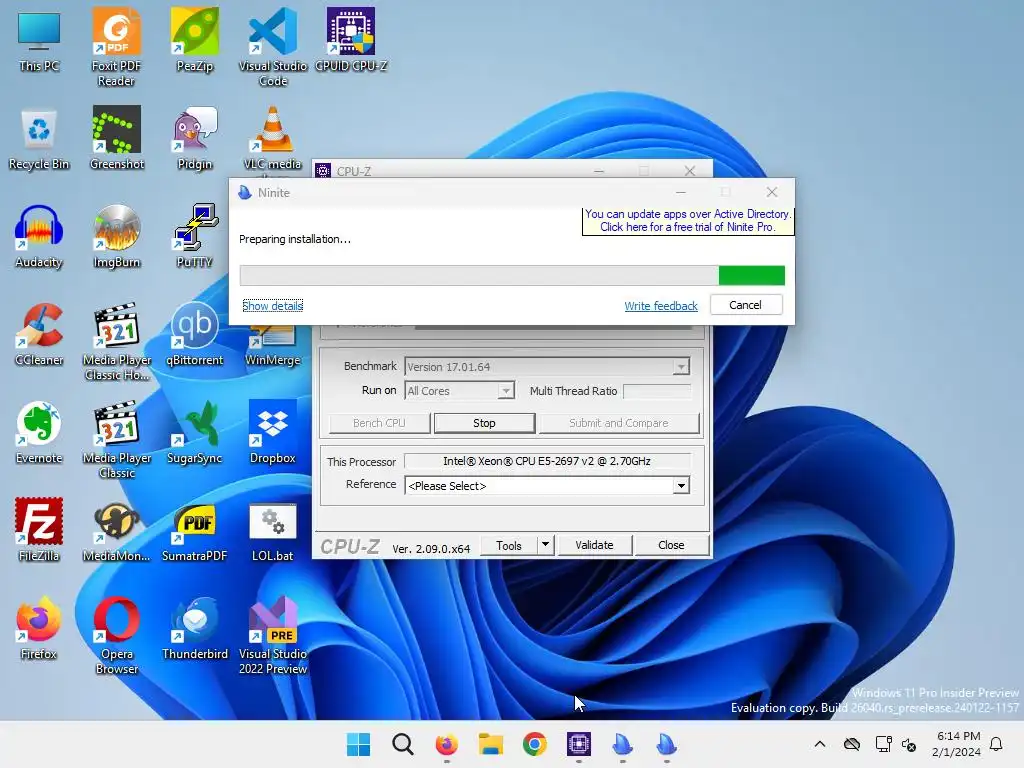Screen dimensions: 1024x768
Task: Select the Visual Studio 2022 Preview icon
Action: coord(273,635)
